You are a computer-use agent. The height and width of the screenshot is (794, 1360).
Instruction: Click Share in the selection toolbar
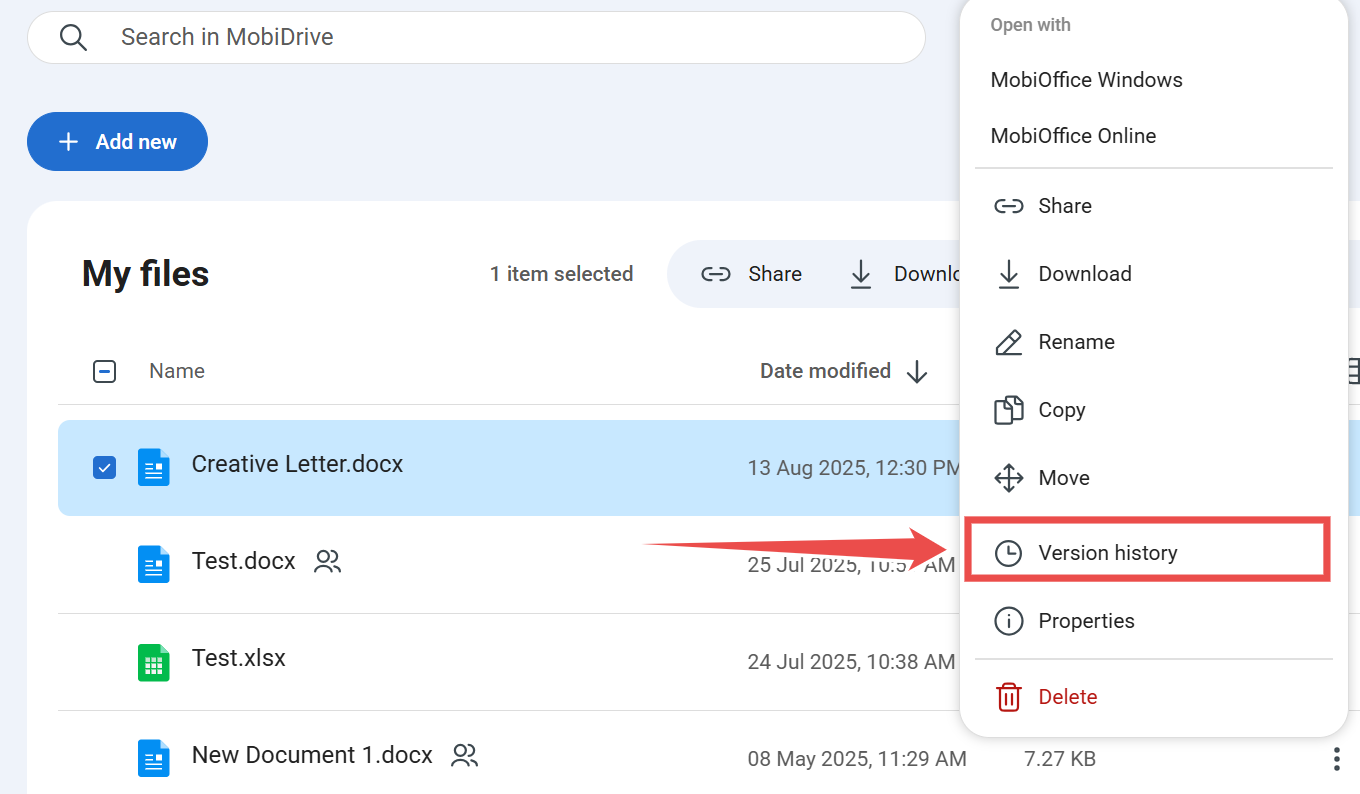(x=751, y=274)
